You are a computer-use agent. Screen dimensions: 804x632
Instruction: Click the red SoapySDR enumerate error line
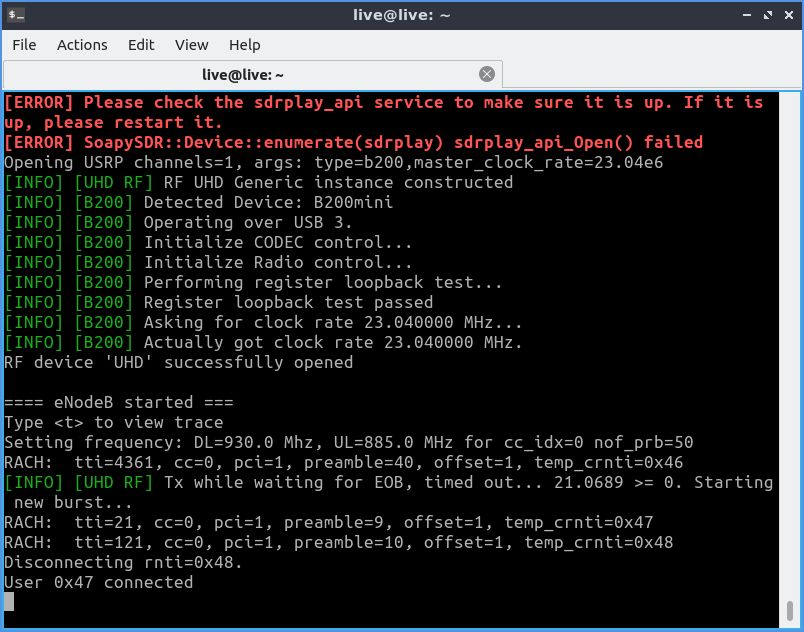(x=353, y=142)
